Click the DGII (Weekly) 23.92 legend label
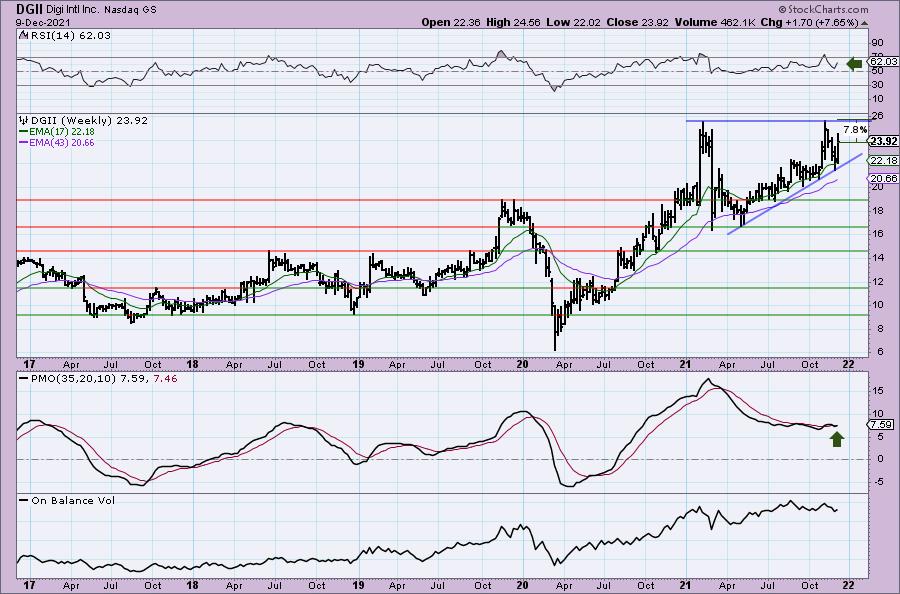 [x=89, y=121]
